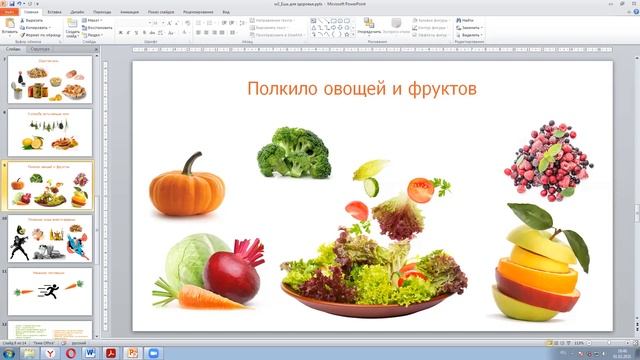Increase font size
Image resolution: width=640 pixels, height=360 pixels.
pos(169,23)
